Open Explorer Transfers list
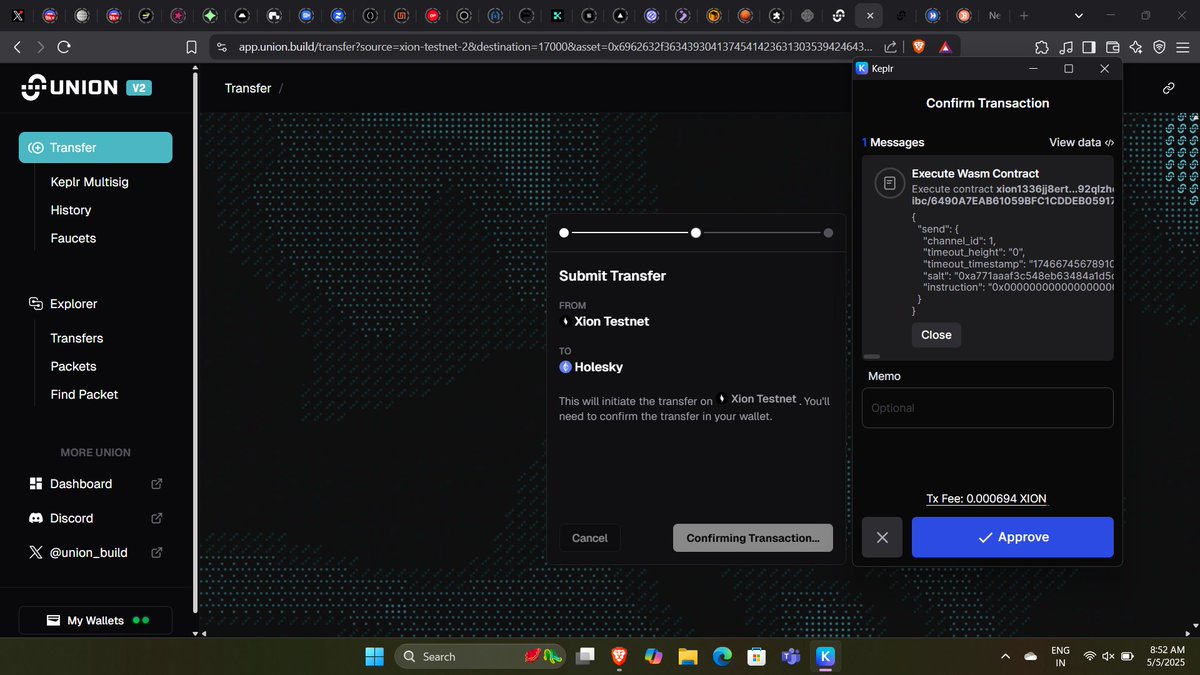The height and width of the screenshot is (675, 1200). pyautogui.click(x=77, y=338)
